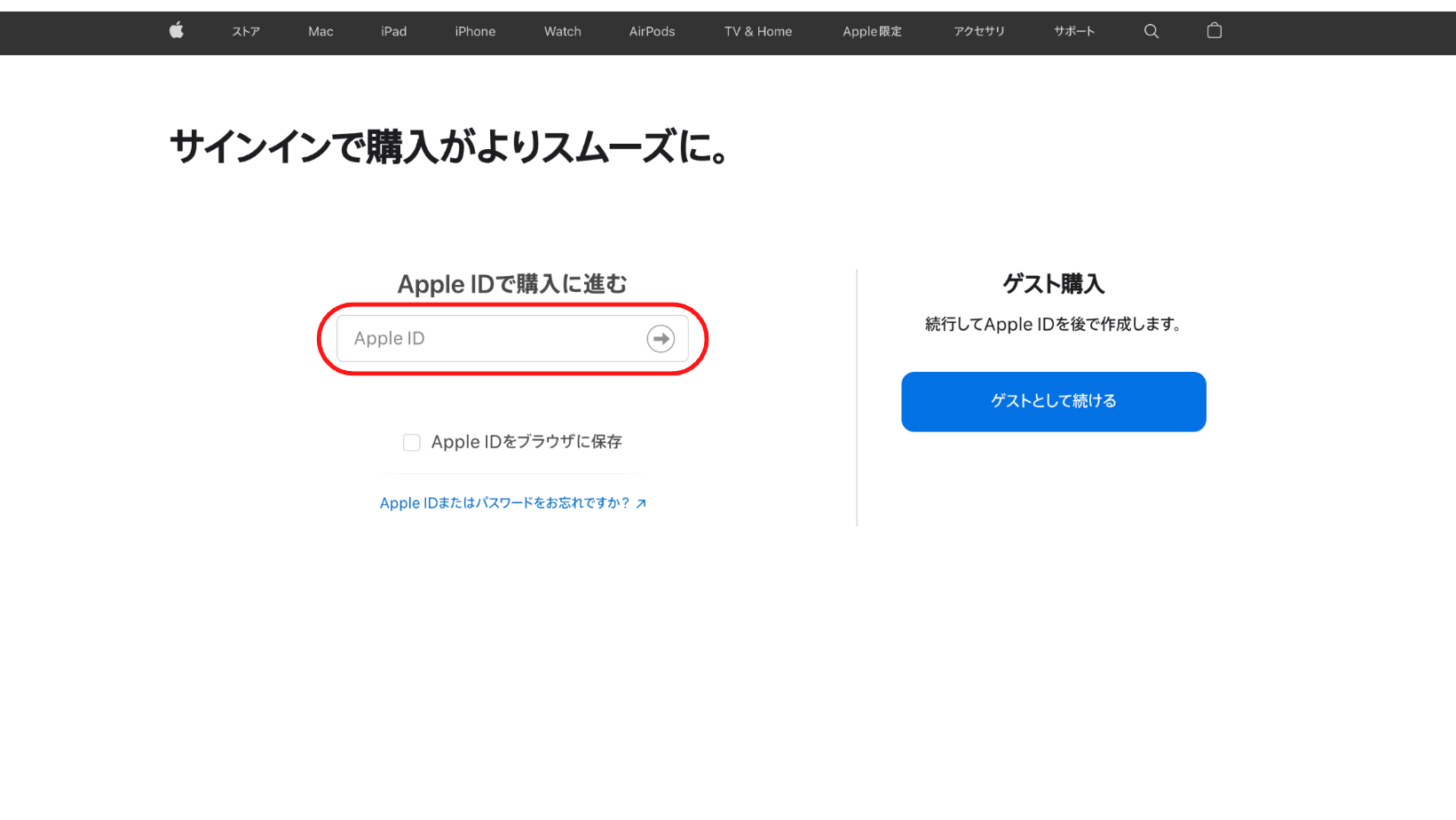Viewport: 1456px width, 820px height.
Task: Click the arrow submit icon in Apple ID field
Action: tap(661, 339)
